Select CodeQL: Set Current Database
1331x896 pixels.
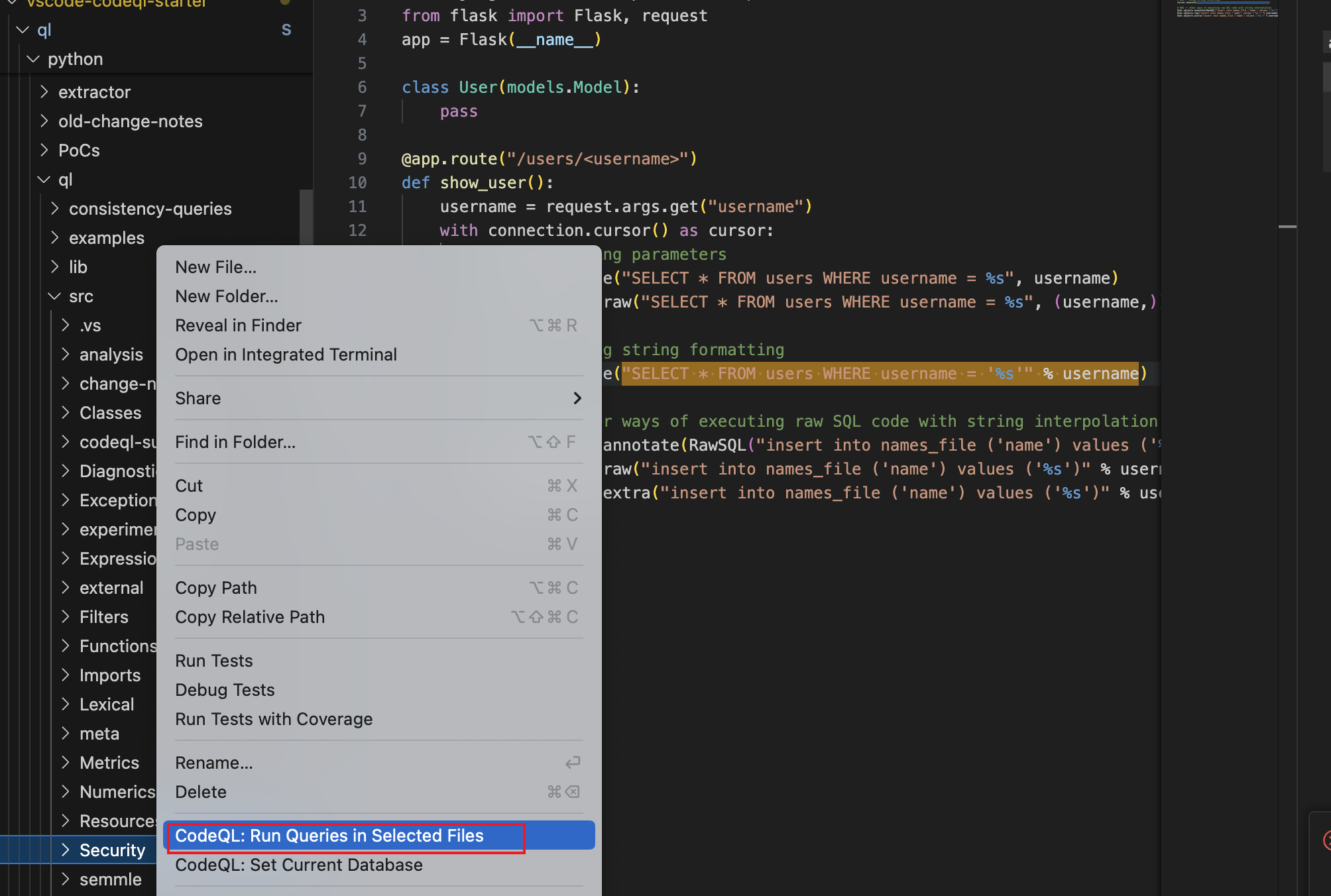coord(298,865)
